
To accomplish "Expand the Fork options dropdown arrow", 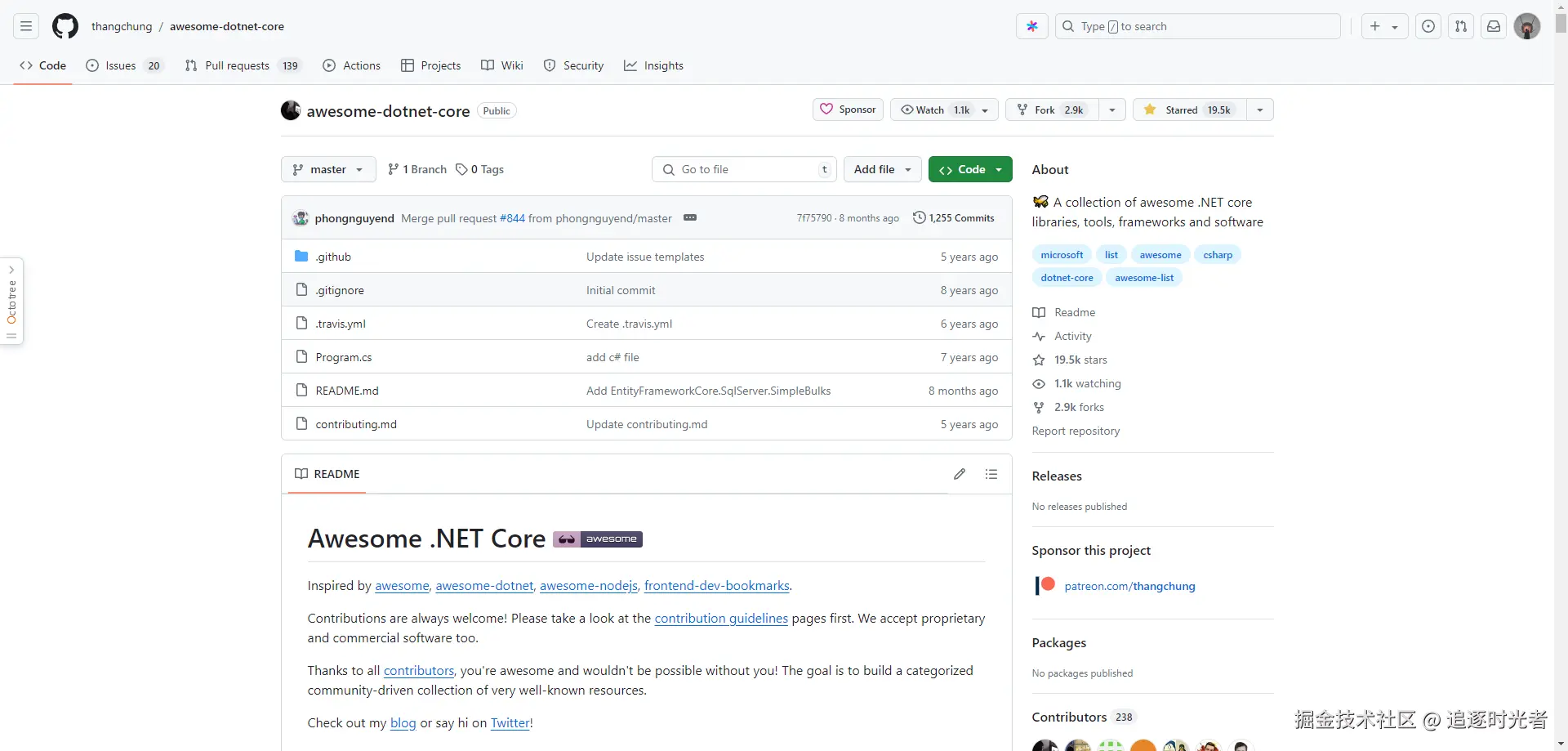I will 1112,110.
